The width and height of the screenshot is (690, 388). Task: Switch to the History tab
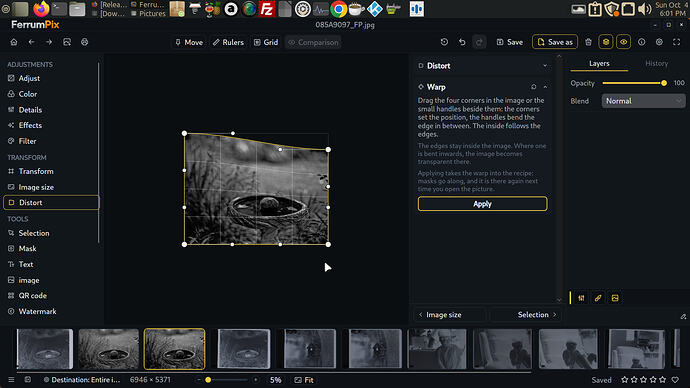[x=657, y=64]
